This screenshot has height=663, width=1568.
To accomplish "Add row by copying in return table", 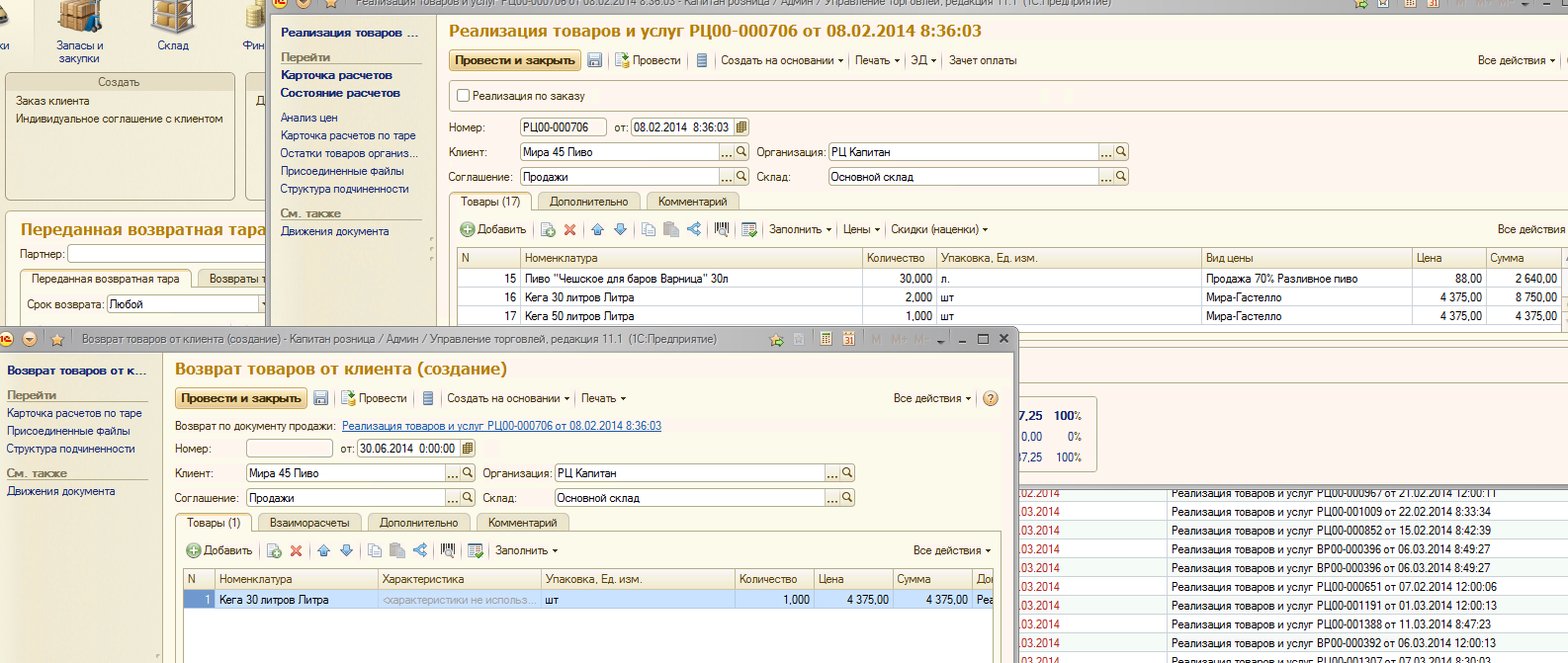I will click(274, 550).
